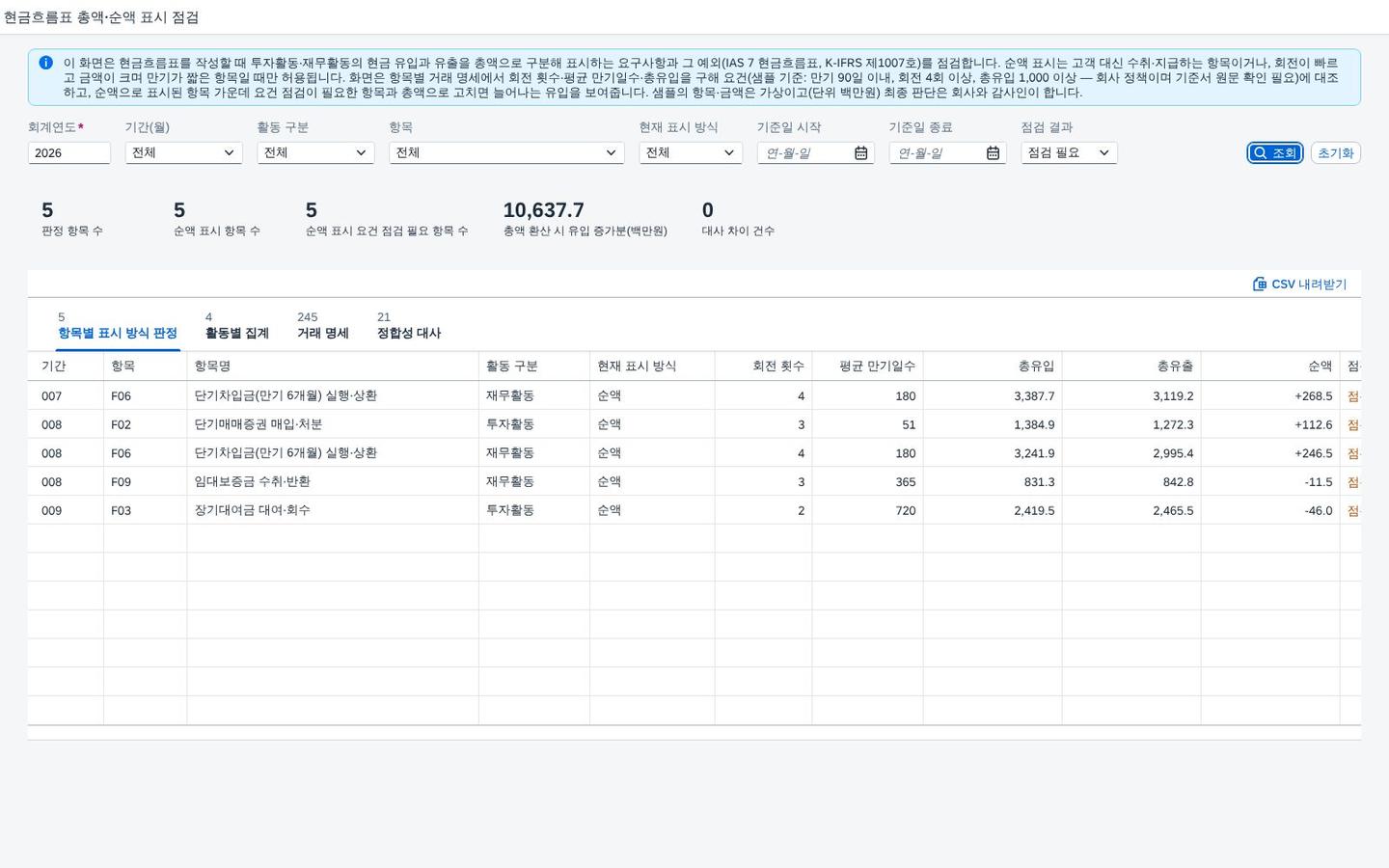Click the 활동 구분 column header
This screenshot has height=868, width=1389.
[534, 366]
